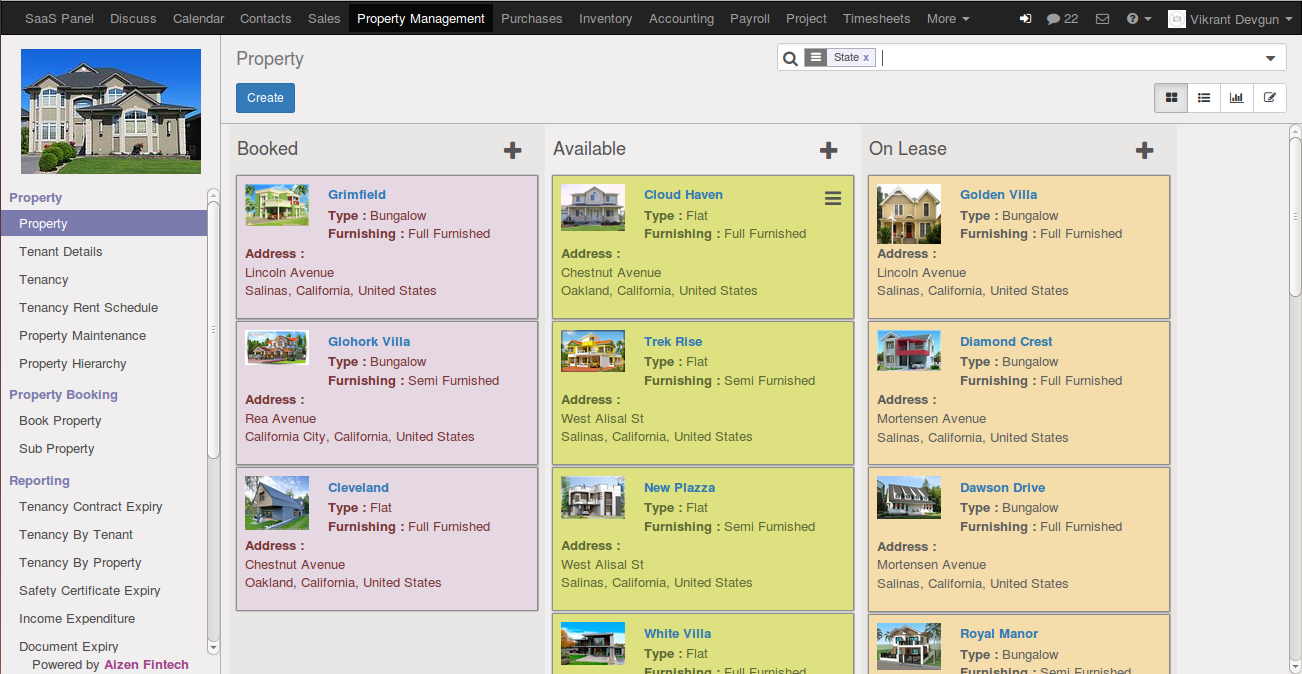
Task: Switch to the kanban view
Action: point(1171,98)
